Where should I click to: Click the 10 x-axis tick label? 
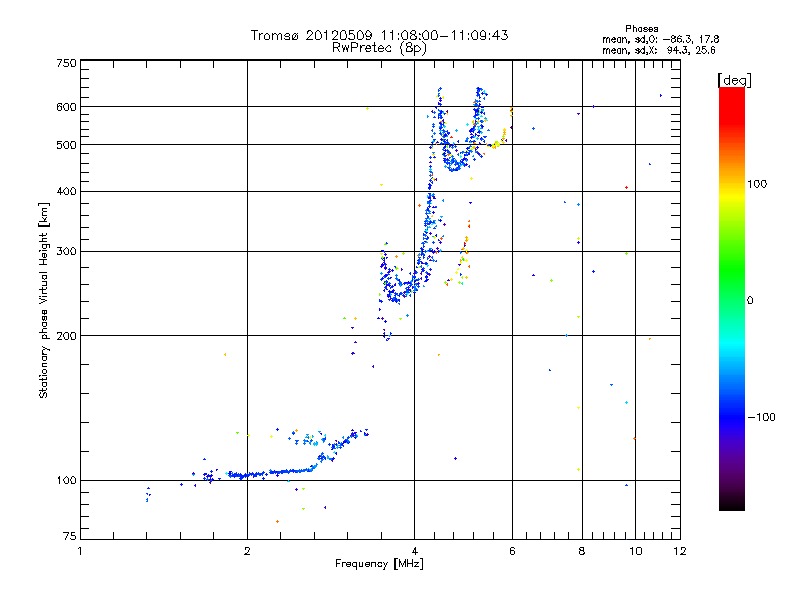635,551
